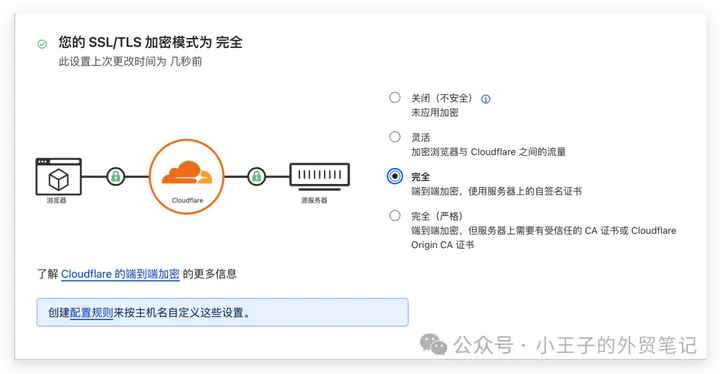Click lock icon between Cloudflare and server
The width and height of the screenshot is (720, 374).
[x=256, y=176]
